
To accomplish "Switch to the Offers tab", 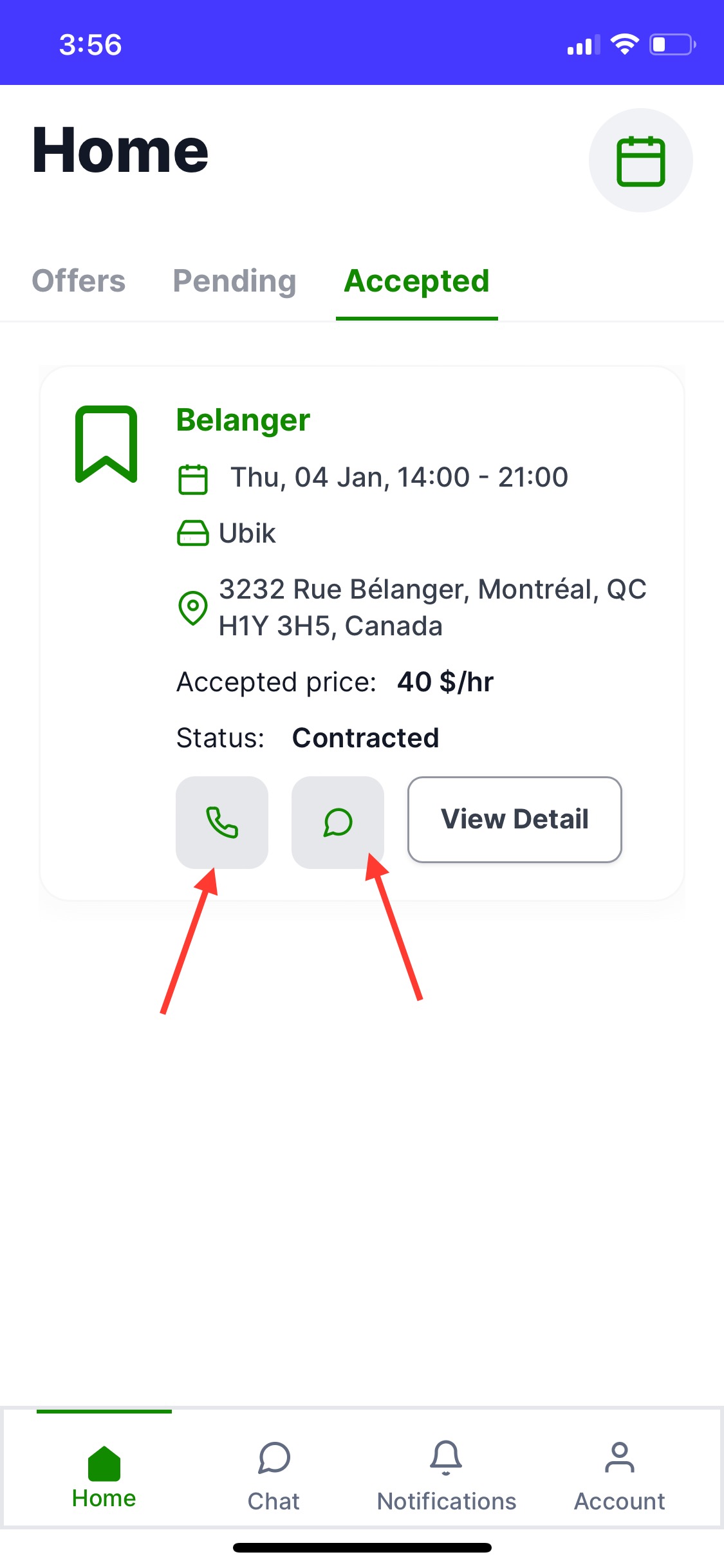I will 79,281.
